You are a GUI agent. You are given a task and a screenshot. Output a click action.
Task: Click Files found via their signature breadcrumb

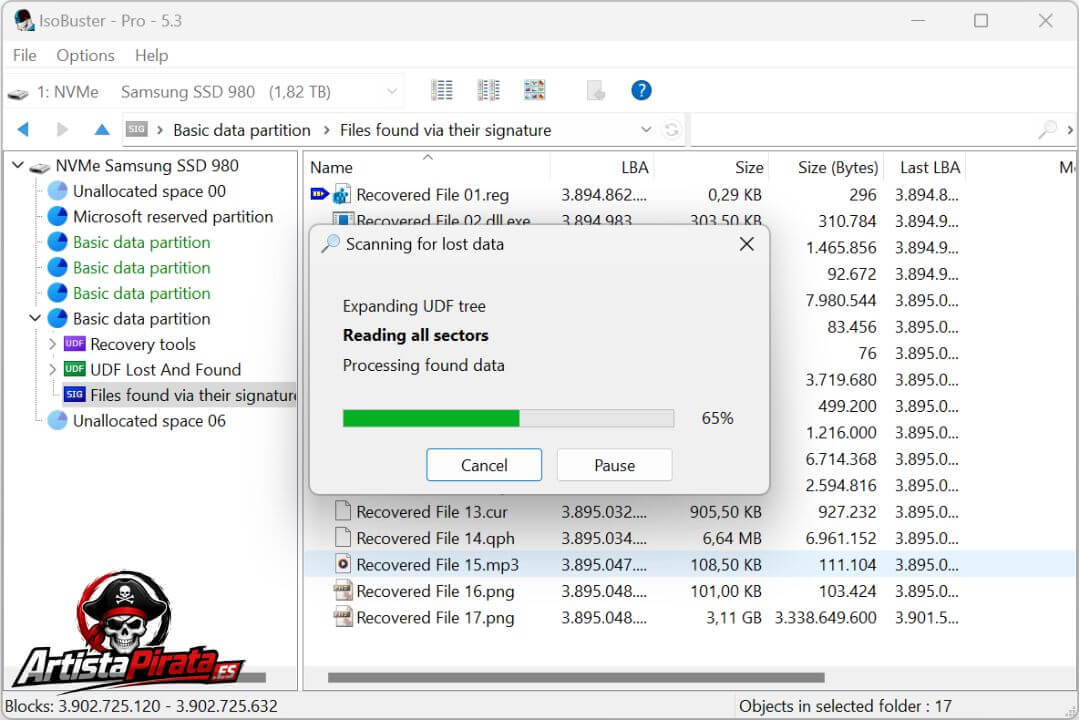[446, 130]
